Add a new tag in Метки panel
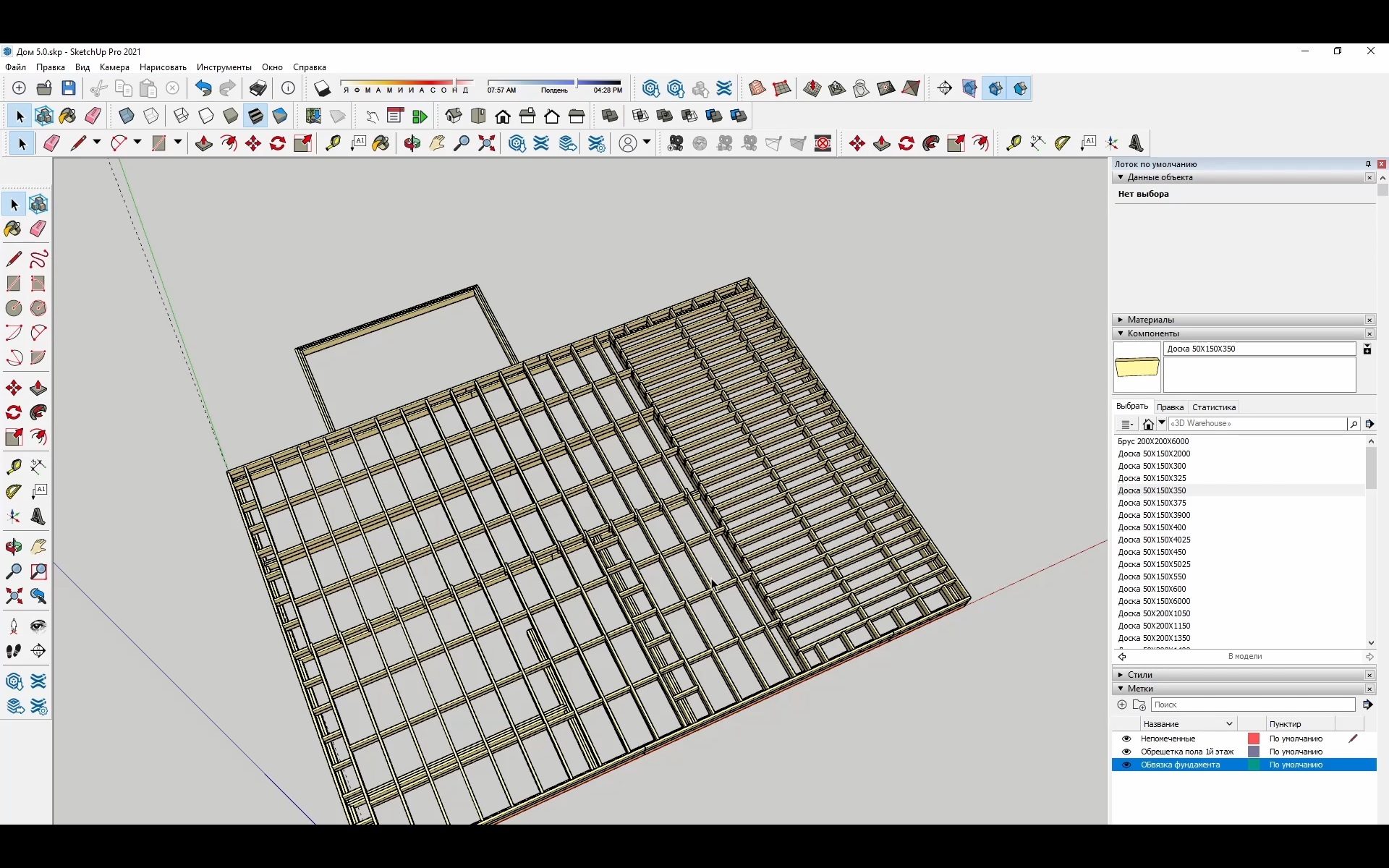 tap(1121, 705)
